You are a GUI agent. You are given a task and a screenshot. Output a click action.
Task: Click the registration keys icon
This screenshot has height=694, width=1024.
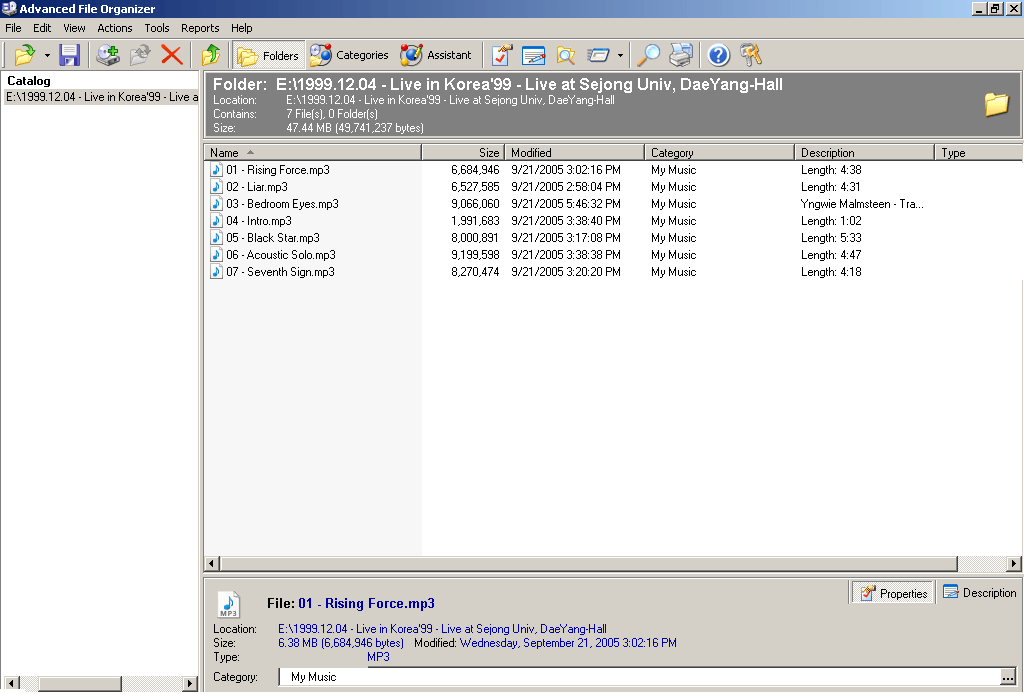coord(751,55)
